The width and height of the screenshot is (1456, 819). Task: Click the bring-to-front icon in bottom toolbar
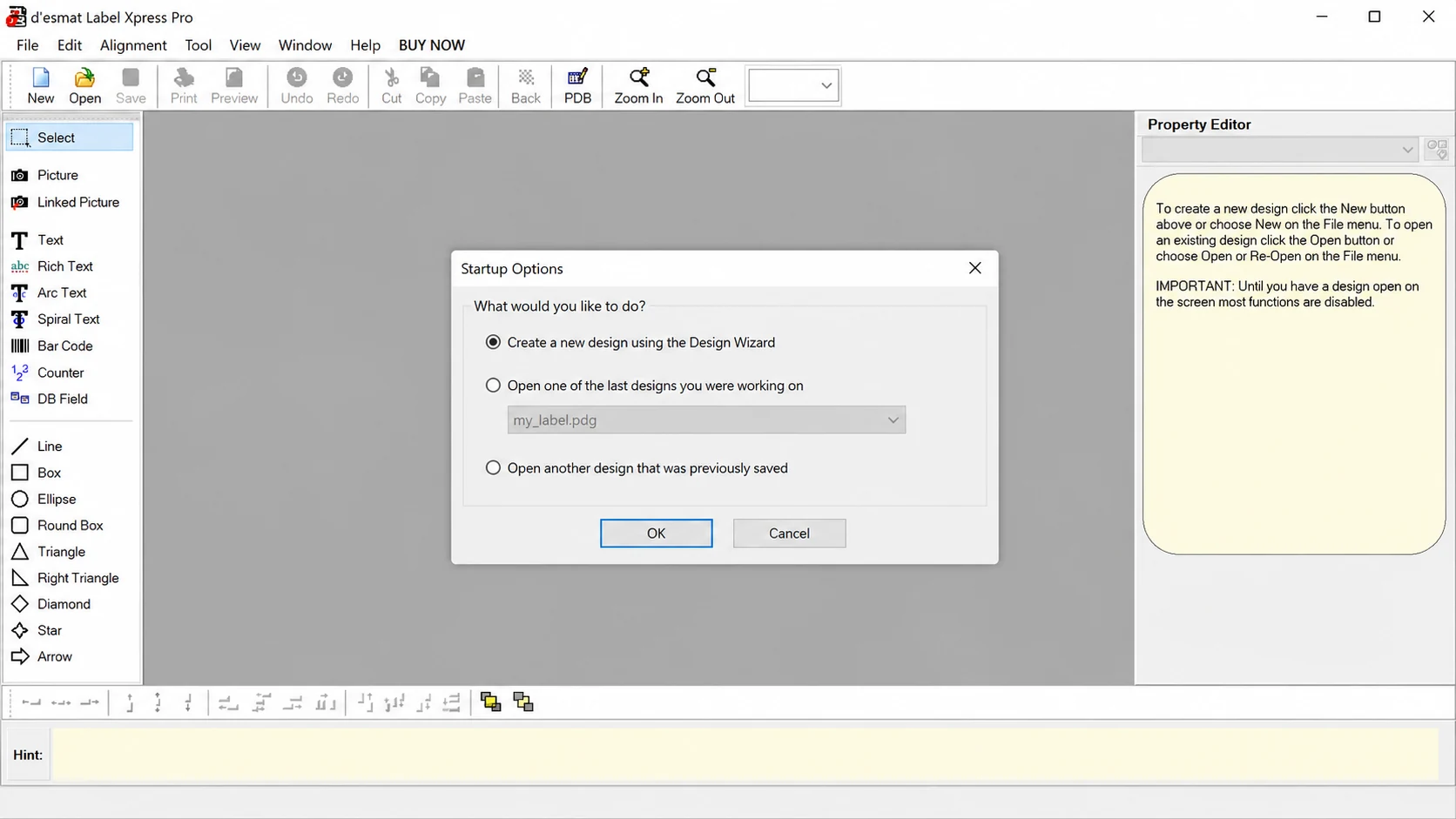click(x=490, y=702)
